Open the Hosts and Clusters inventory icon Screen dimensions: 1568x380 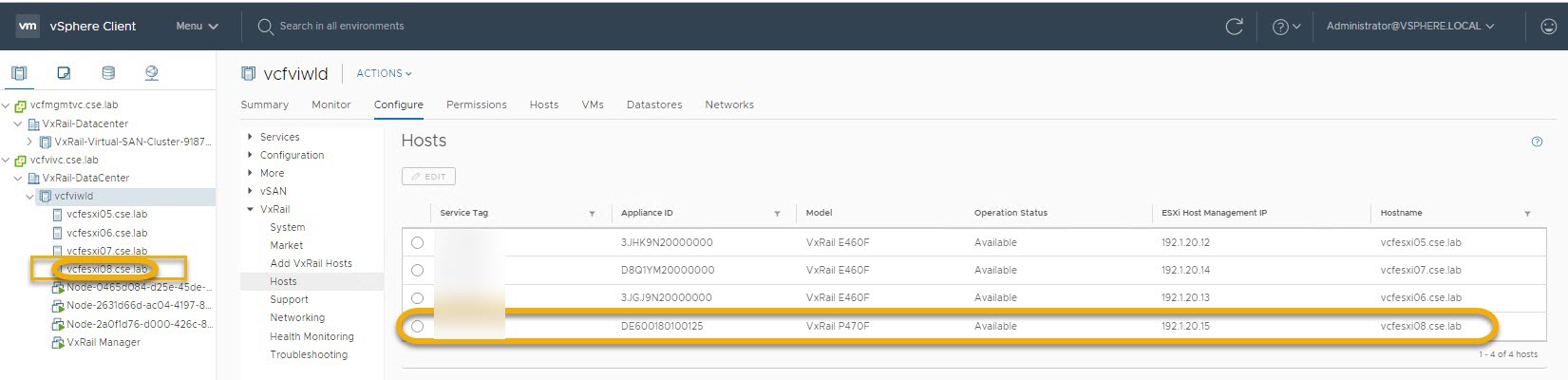(19, 73)
